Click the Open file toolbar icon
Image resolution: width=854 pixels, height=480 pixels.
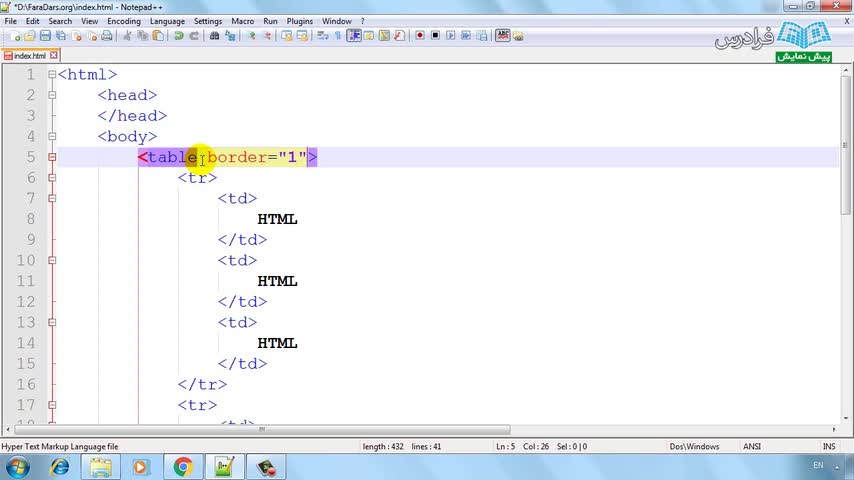30,36
